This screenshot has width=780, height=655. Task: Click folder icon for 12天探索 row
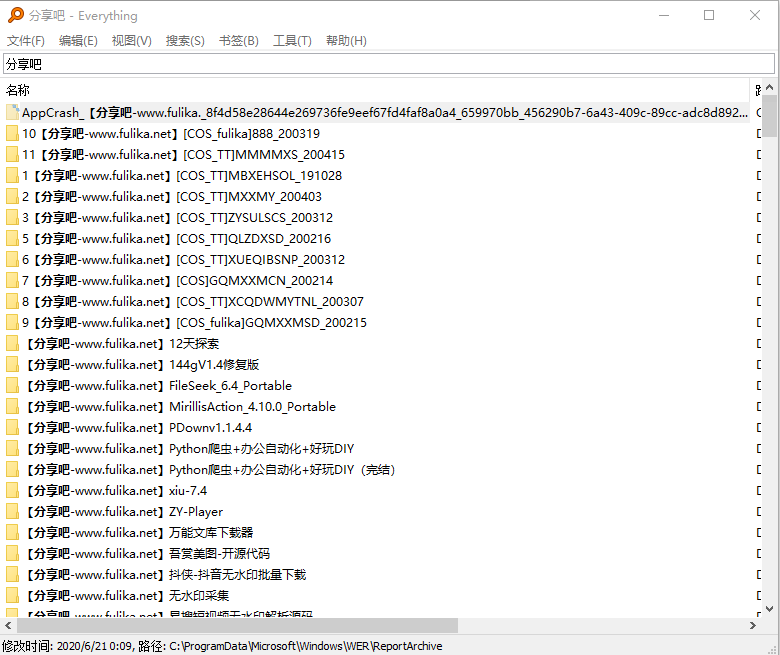12,344
